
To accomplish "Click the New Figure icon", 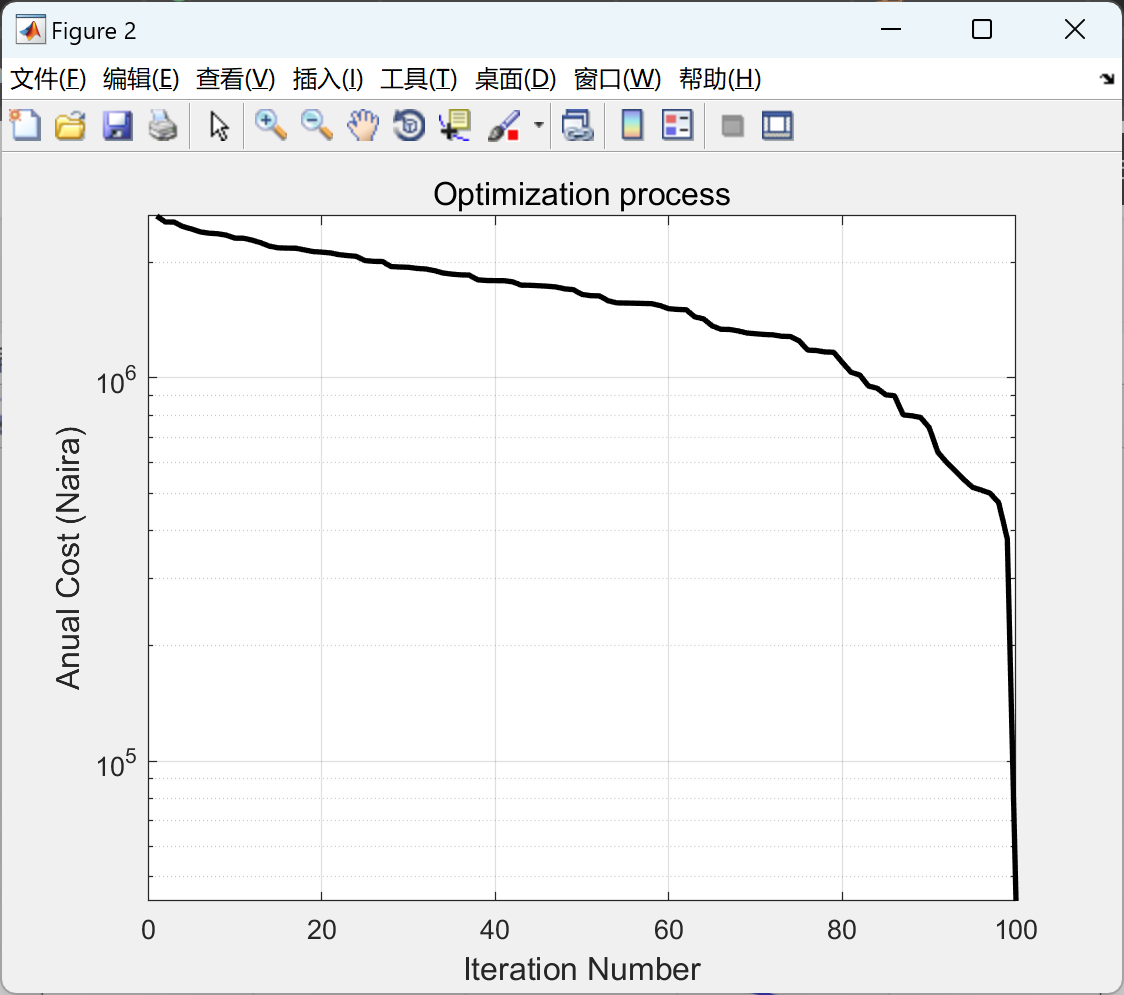I will [25, 125].
